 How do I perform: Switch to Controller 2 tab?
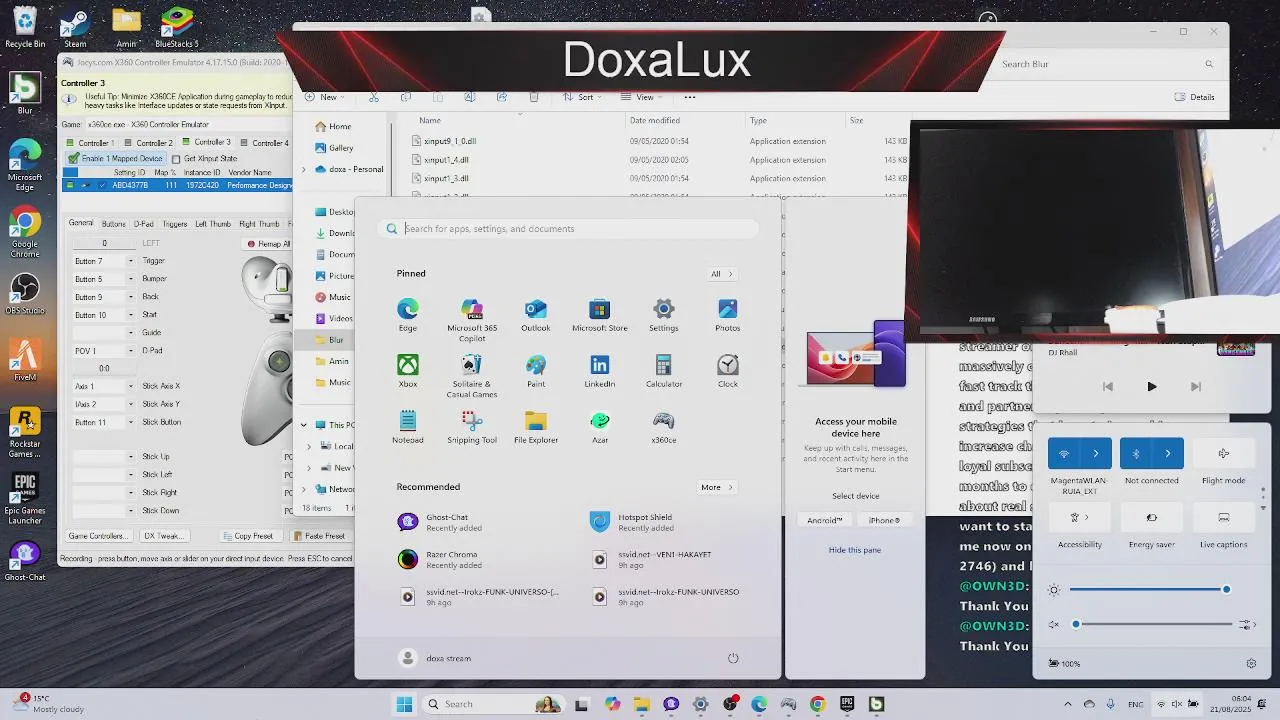click(x=149, y=142)
